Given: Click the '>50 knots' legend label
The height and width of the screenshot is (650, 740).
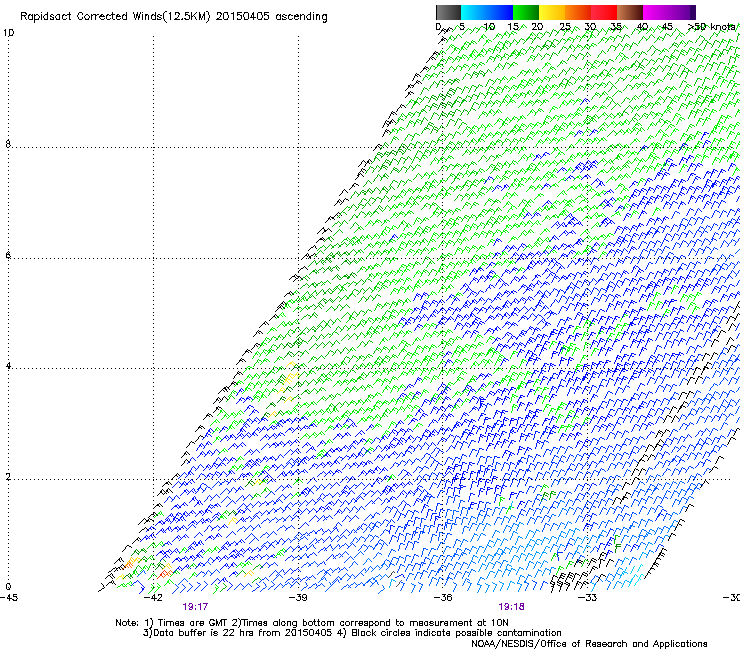Looking at the screenshot, I should 712,27.
